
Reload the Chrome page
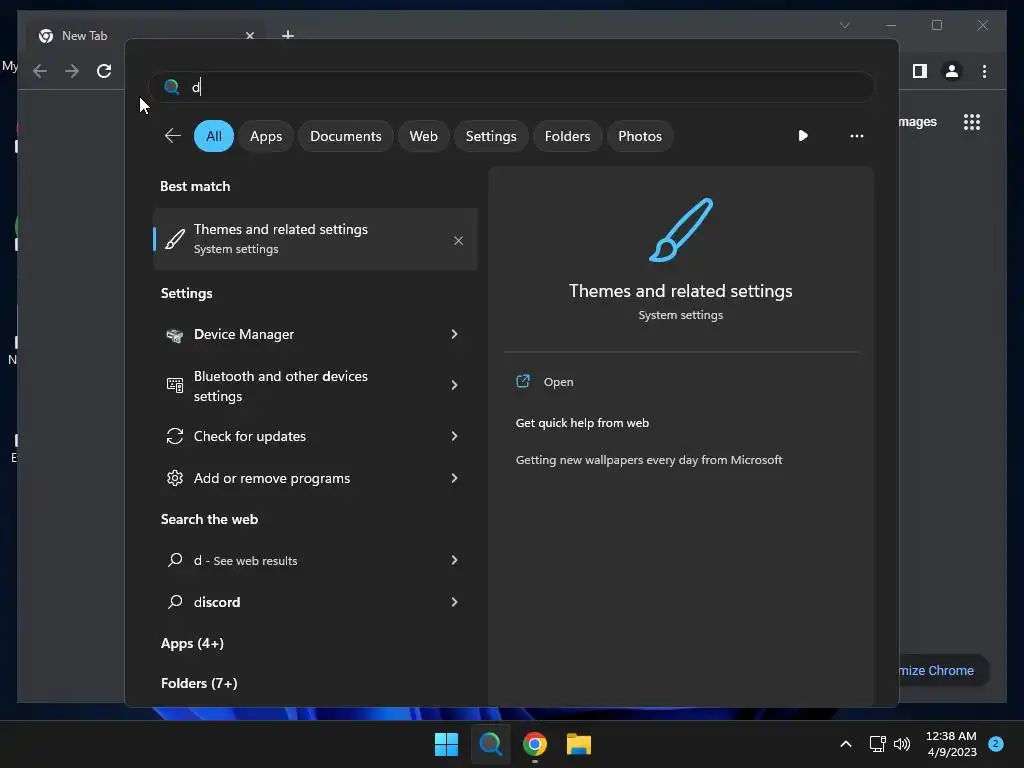pos(104,71)
